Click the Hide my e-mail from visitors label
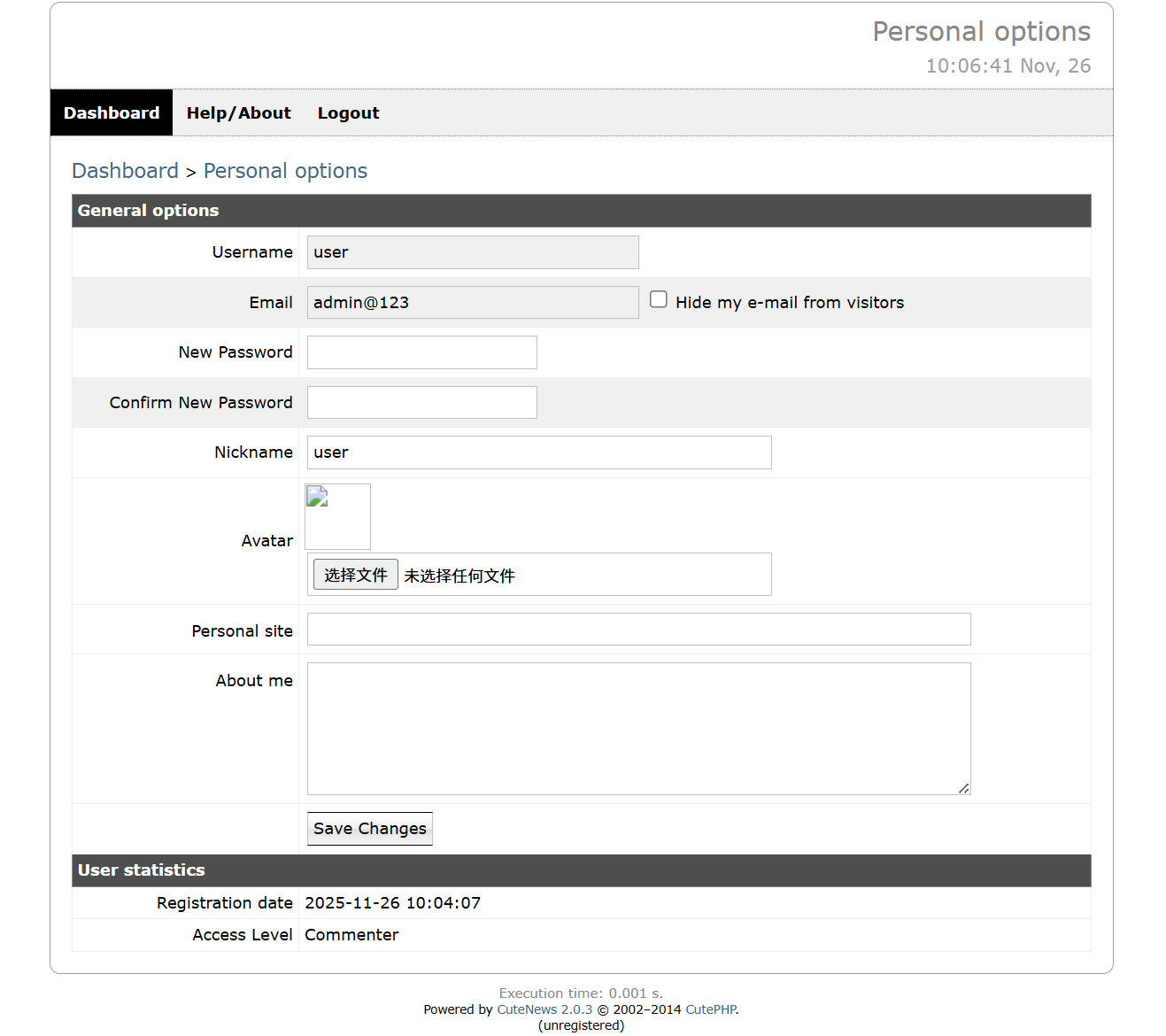This screenshot has width=1166, height=1036. 790,303
